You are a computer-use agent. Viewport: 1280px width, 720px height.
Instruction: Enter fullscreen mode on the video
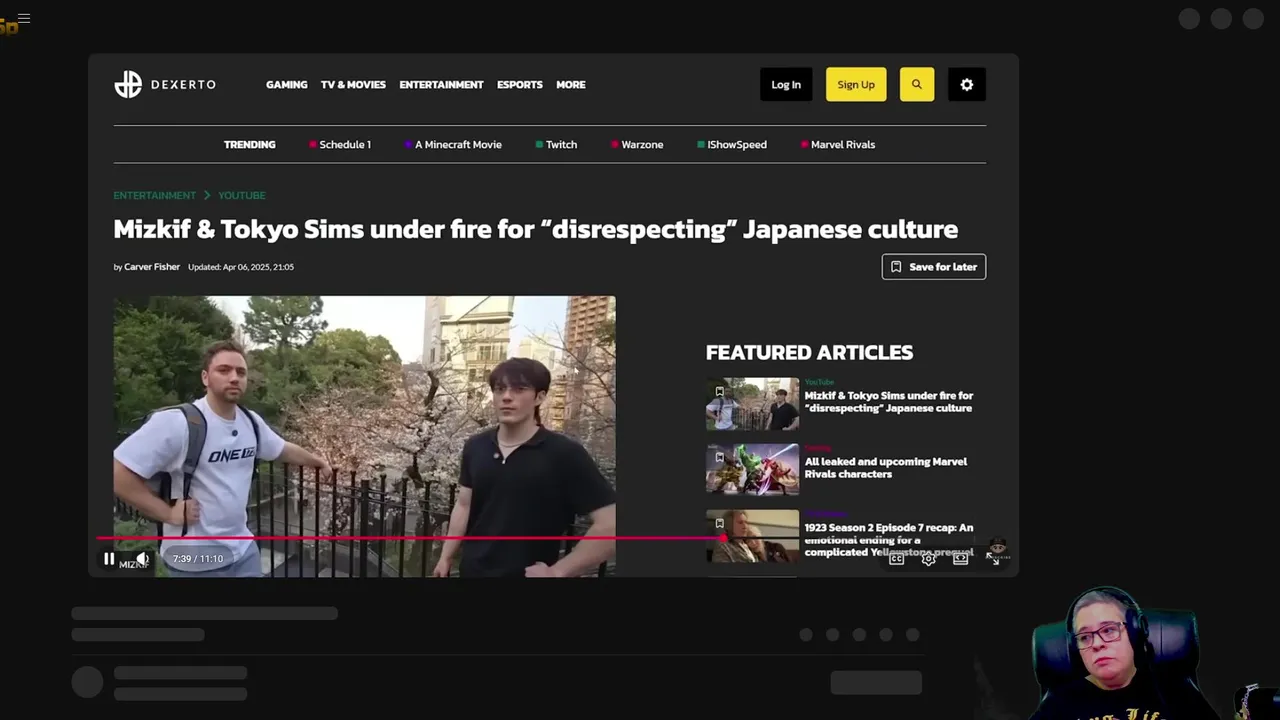pos(993,559)
